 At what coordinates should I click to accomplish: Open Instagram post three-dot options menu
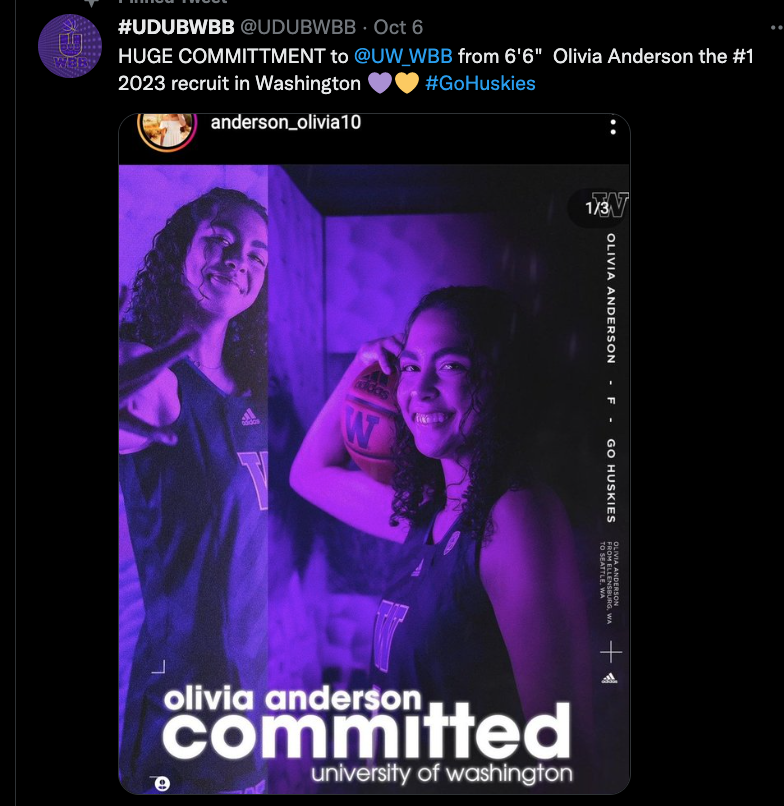click(x=613, y=127)
